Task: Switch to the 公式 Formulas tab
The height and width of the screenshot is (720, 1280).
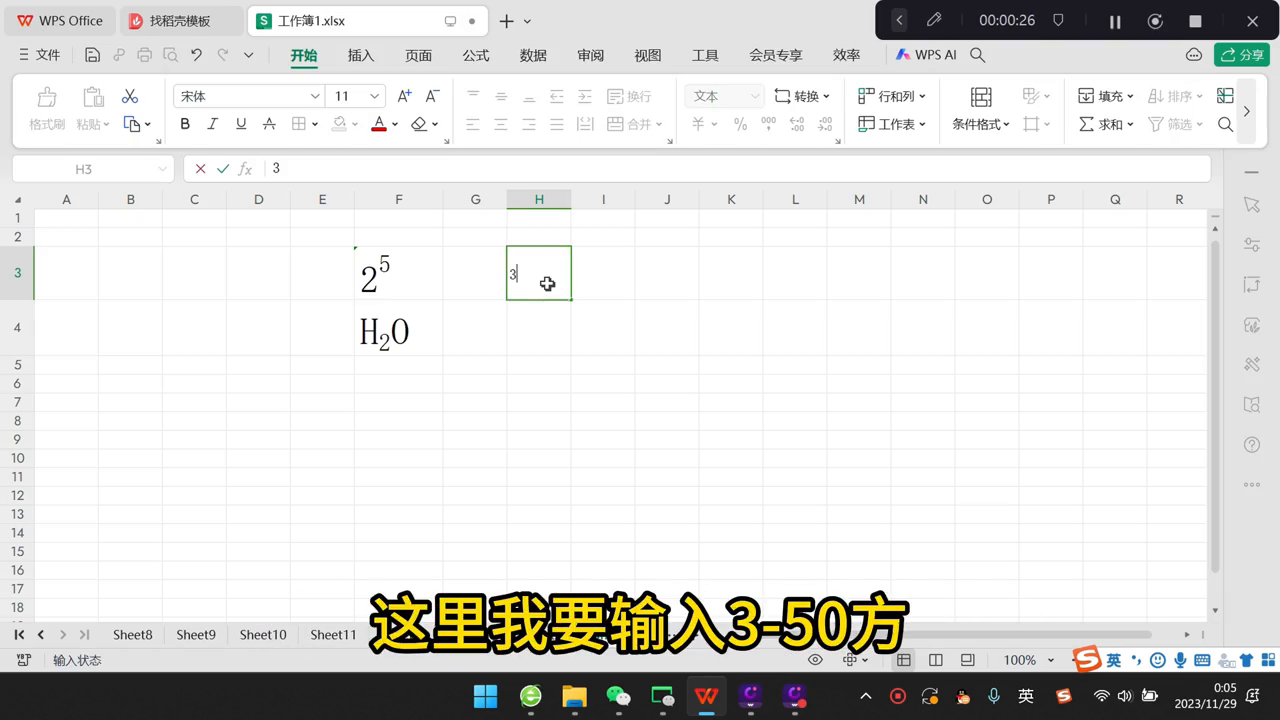Action: (476, 55)
